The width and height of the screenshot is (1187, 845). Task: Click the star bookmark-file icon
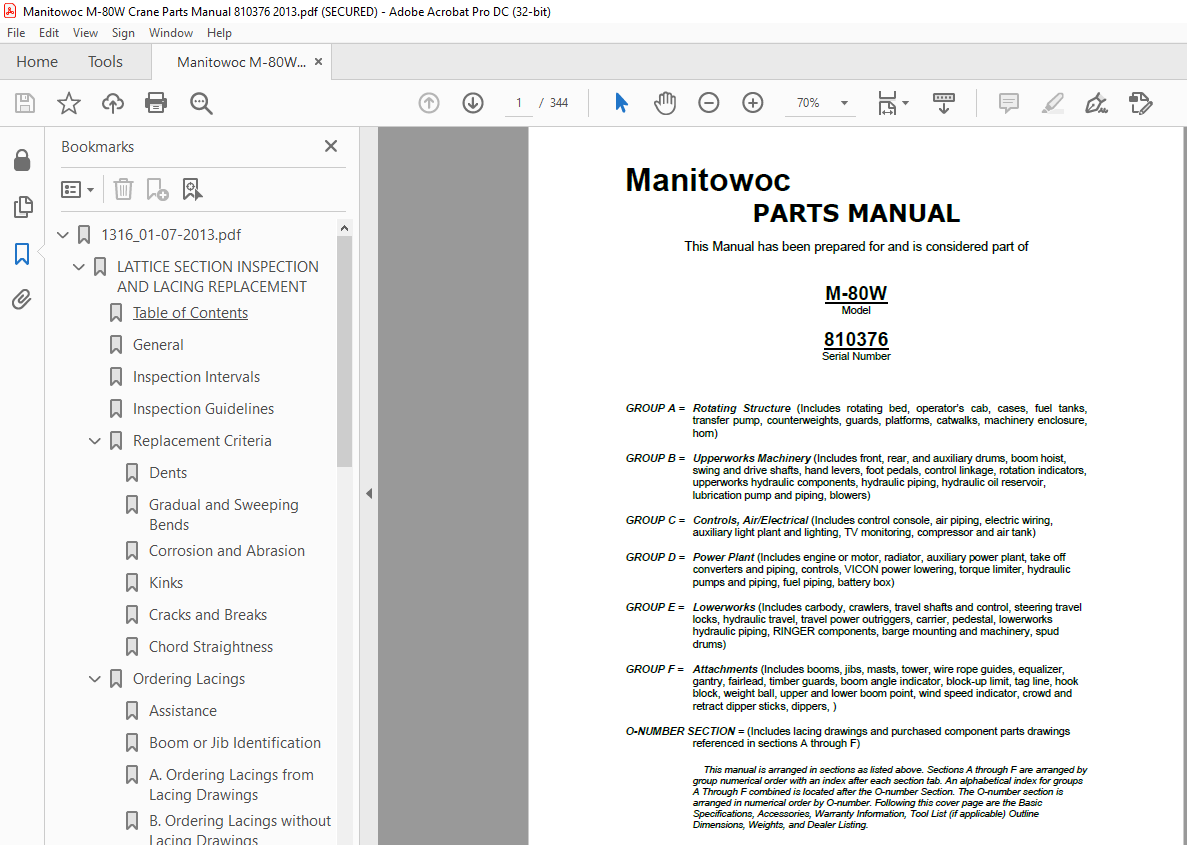point(69,103)
